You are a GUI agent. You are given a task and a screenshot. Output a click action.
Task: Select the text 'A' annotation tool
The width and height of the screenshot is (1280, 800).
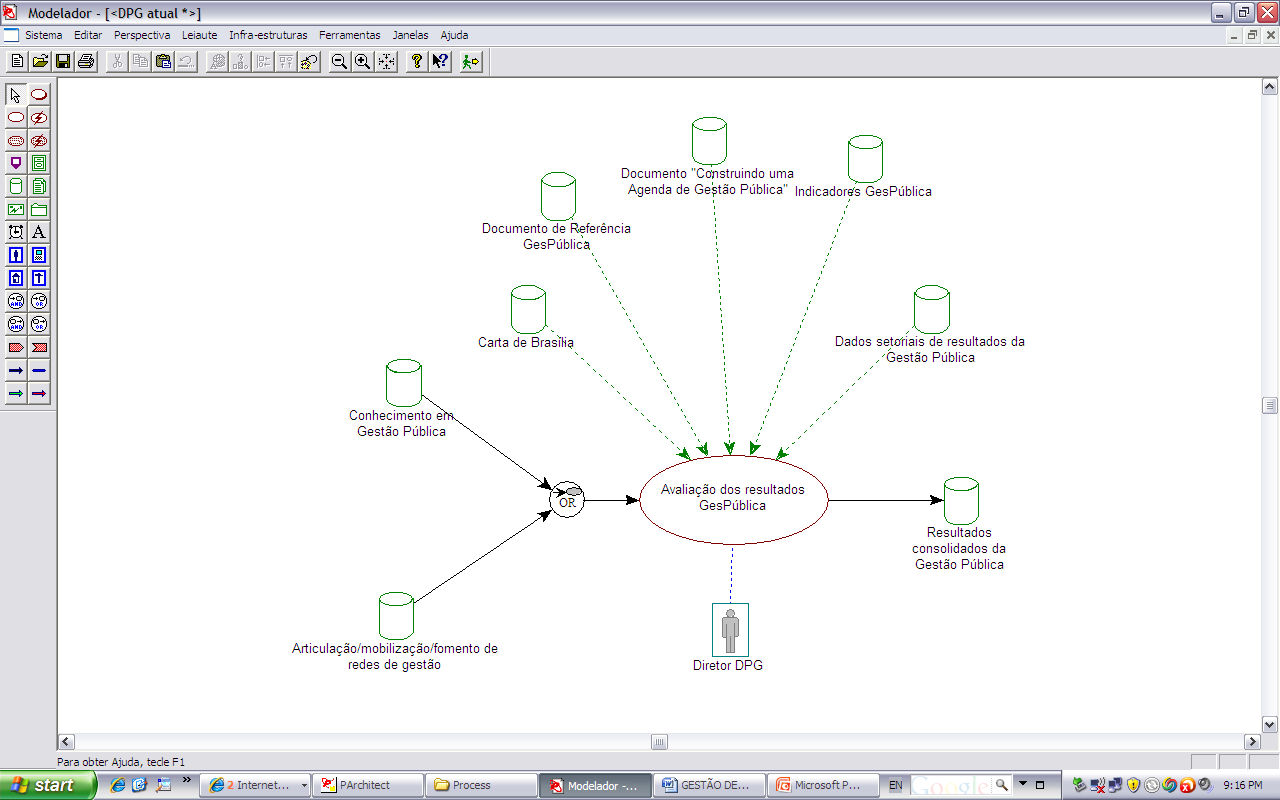click(39, 233)
